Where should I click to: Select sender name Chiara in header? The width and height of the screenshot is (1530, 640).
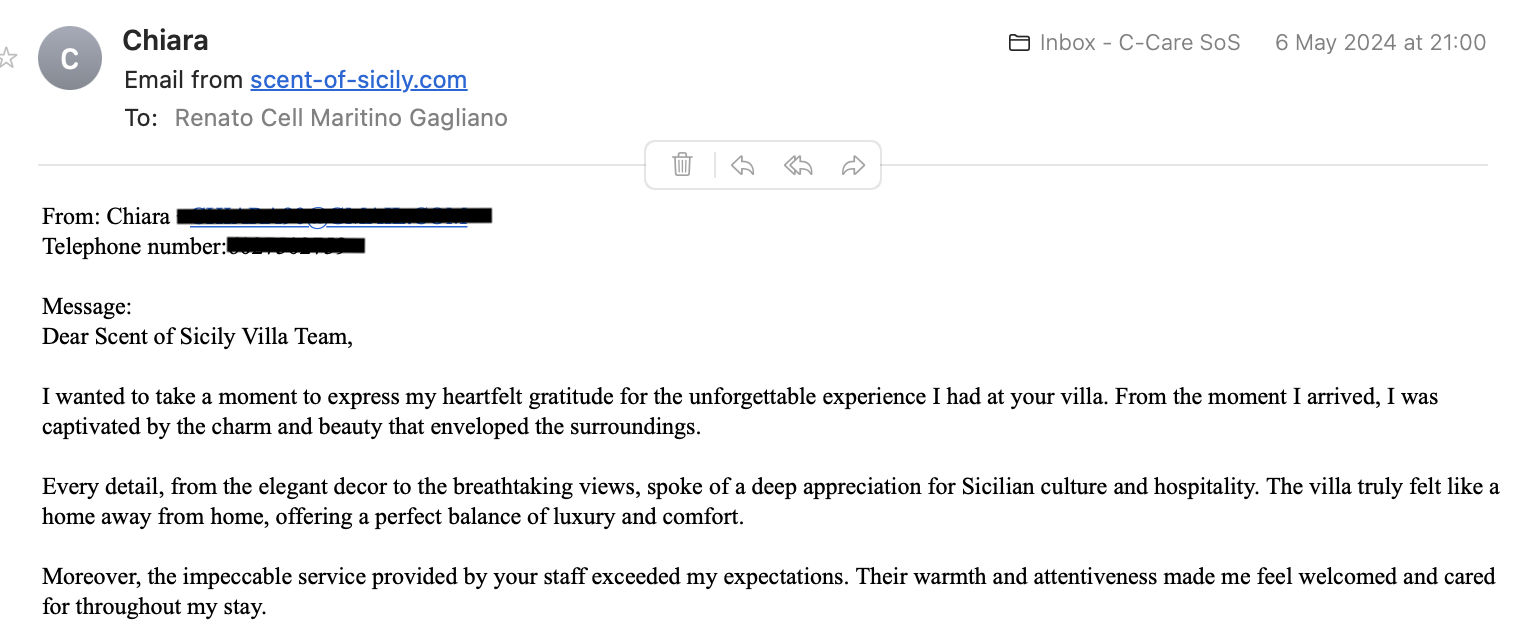(165, 41)
